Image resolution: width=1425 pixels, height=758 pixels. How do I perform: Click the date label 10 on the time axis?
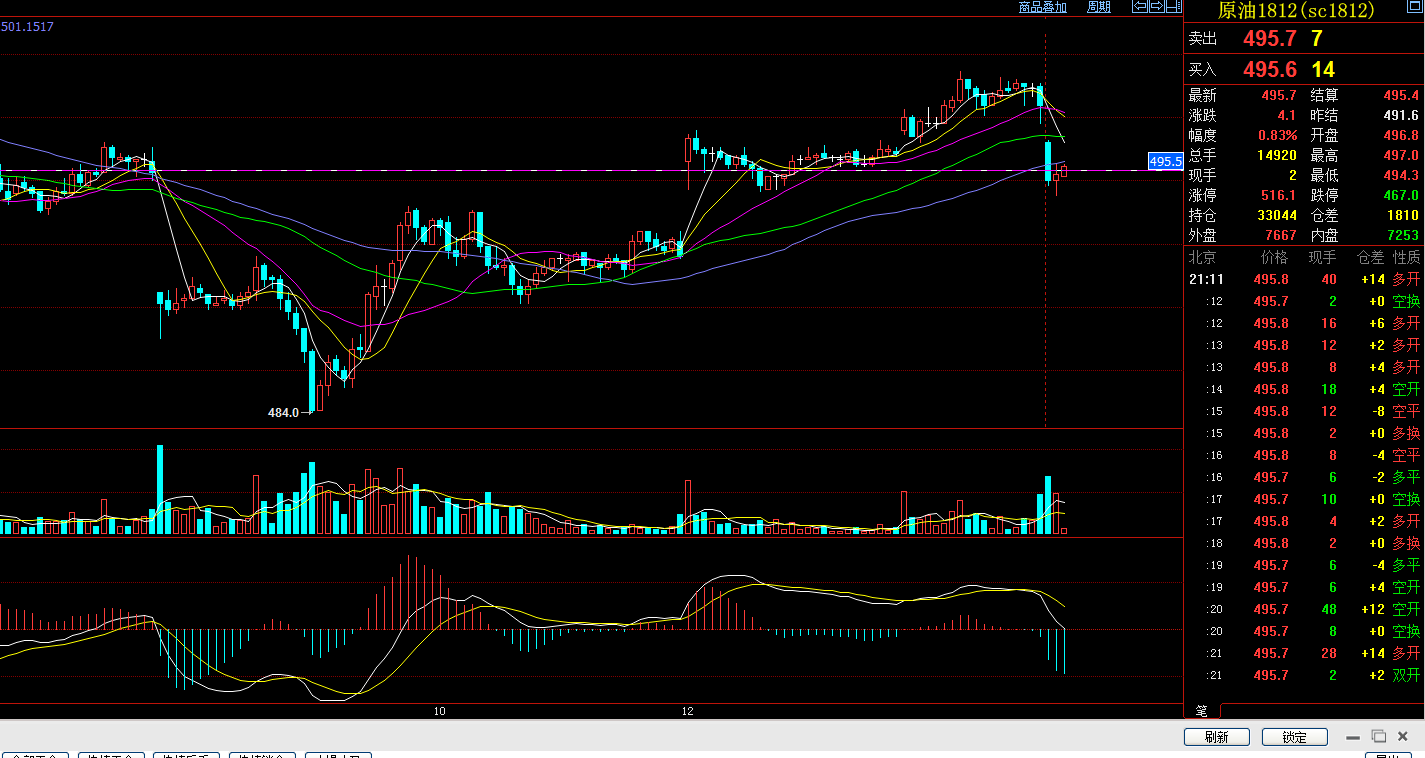click(439, 712)
